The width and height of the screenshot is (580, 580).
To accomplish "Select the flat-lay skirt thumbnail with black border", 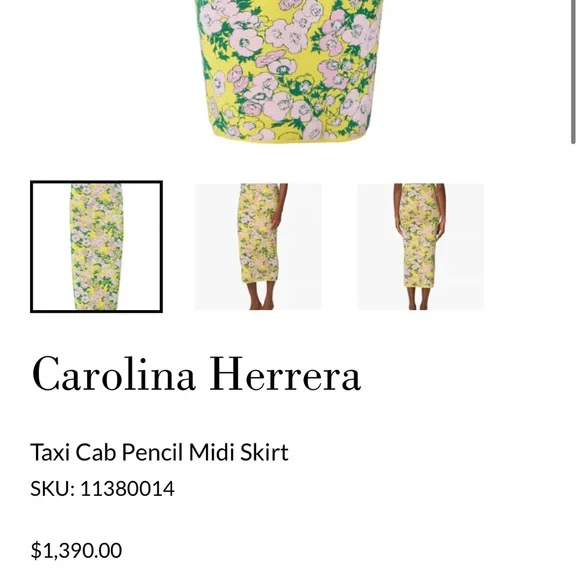I will coord(97,247).
